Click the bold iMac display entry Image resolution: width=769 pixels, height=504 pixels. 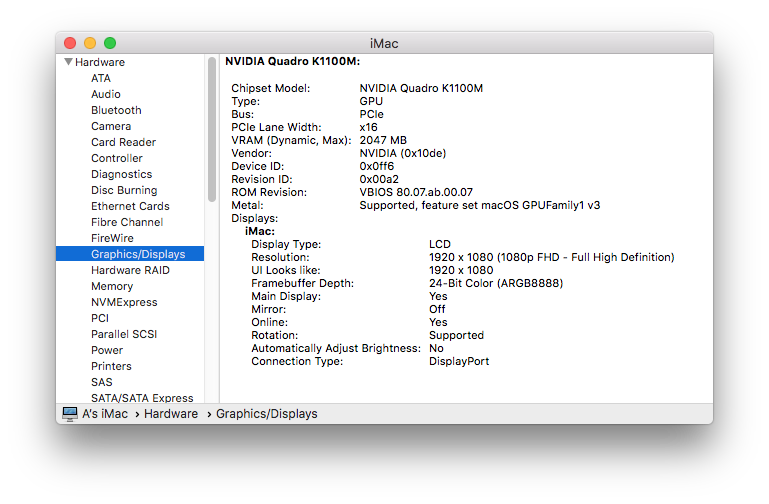click(x=260, y=231)
